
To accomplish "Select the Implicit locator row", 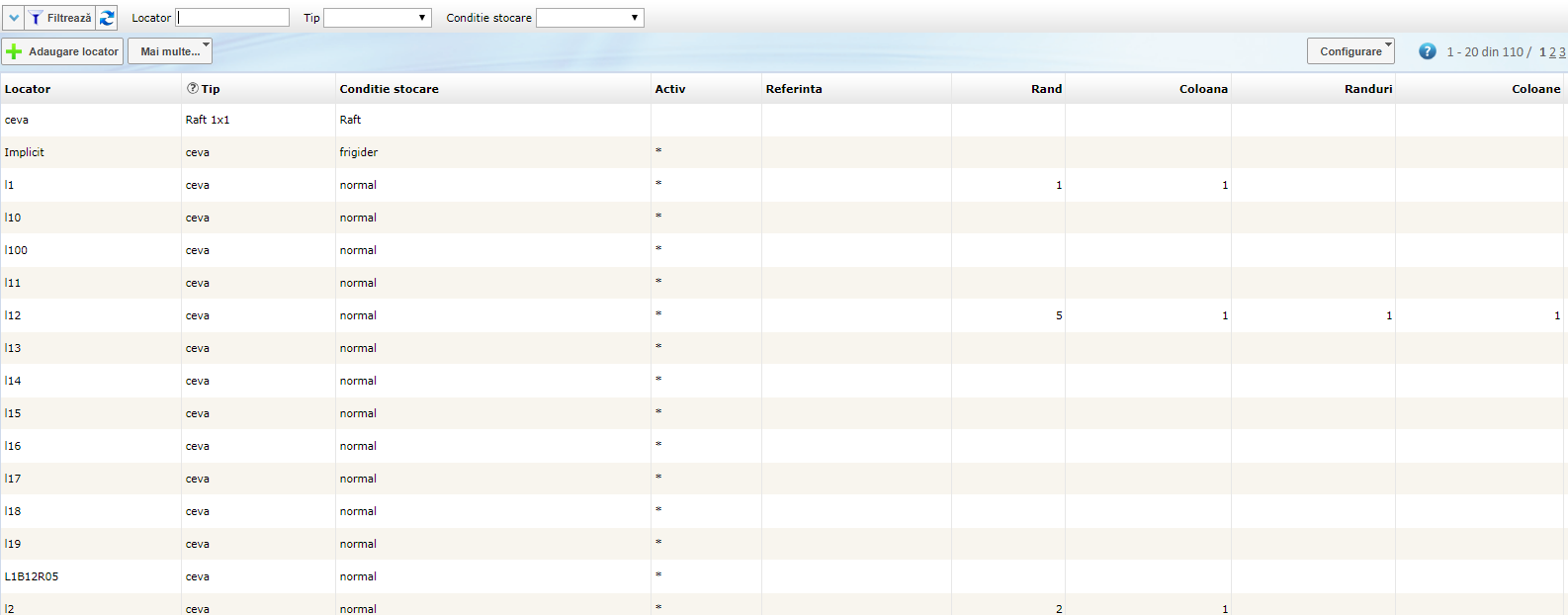I will click(x=25, y=152).
